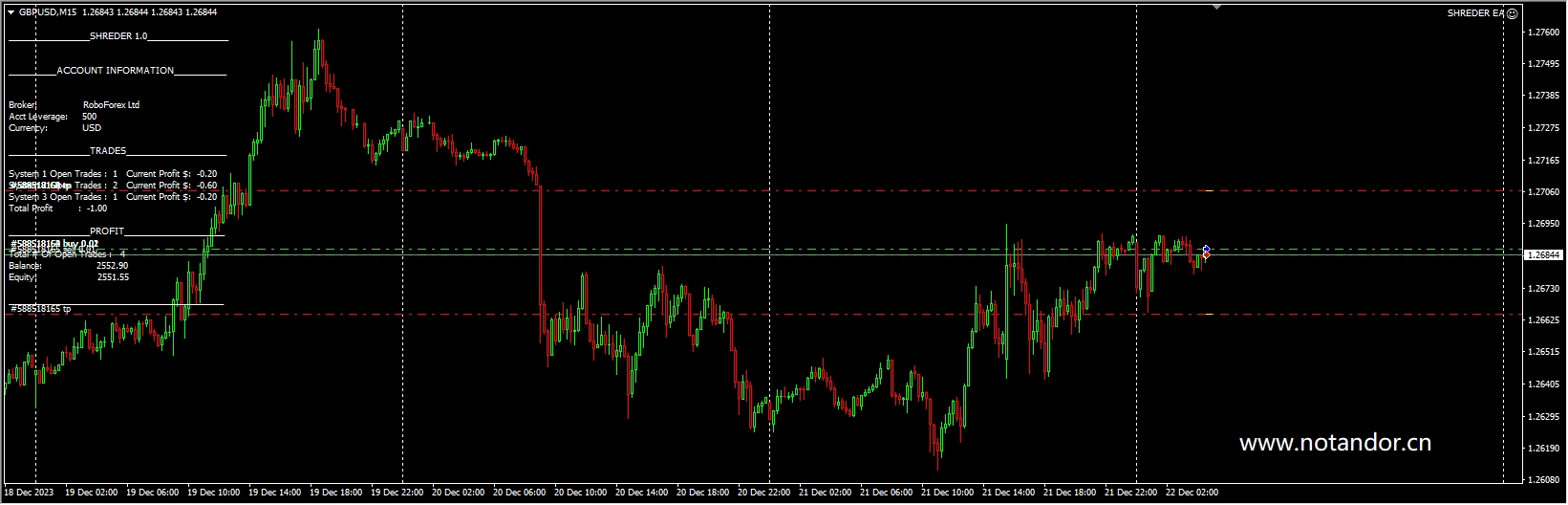Click the Balance value 2552.90
1568x505 pixels.
tap(113, 265)
